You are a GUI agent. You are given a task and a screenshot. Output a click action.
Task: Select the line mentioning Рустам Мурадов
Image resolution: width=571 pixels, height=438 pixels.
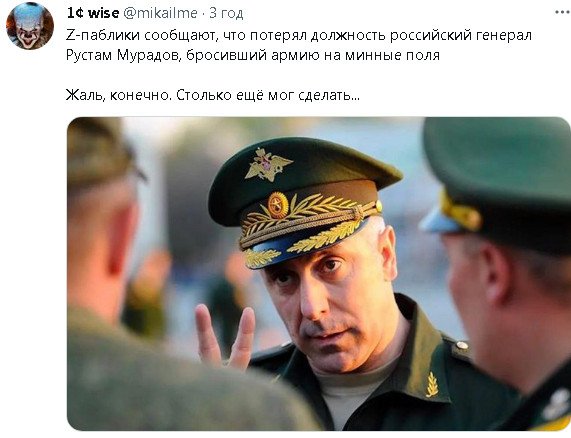click(x=253, y=55)
